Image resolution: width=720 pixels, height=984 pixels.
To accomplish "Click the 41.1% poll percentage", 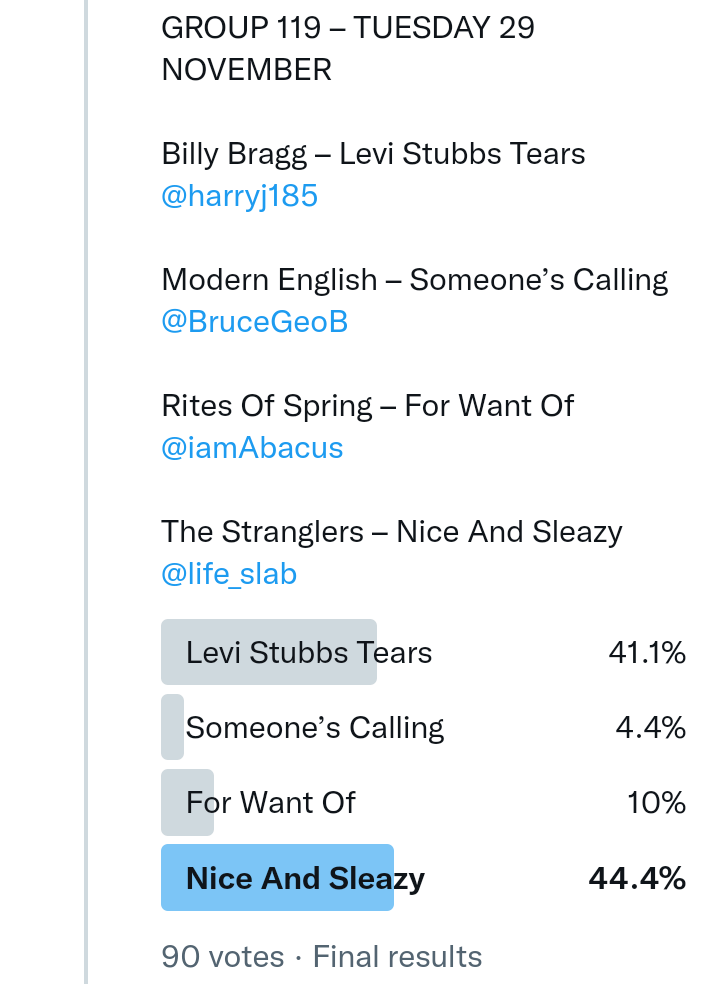I will pos(646,653).
